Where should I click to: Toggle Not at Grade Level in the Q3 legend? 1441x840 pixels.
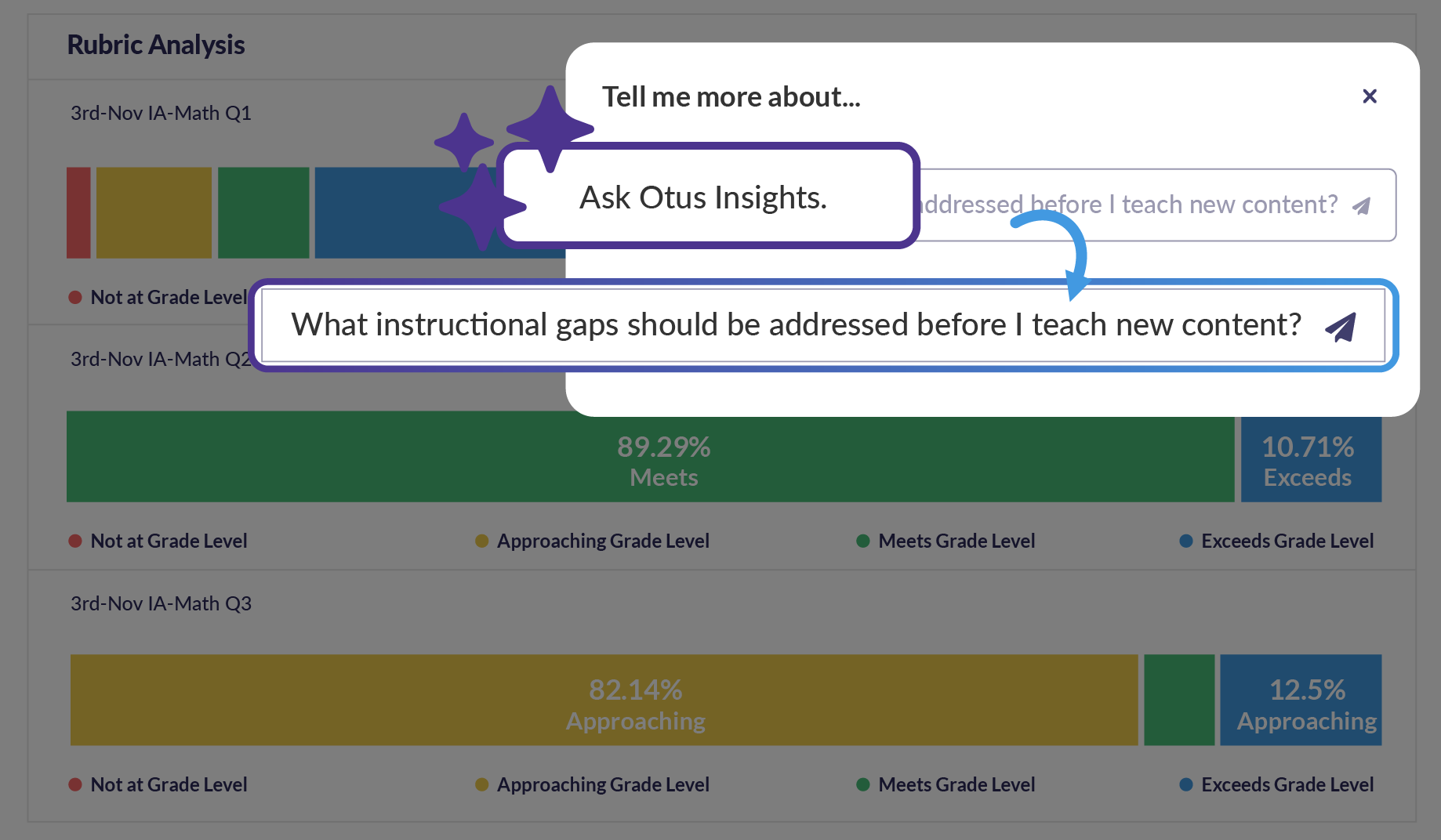(157, 784)
